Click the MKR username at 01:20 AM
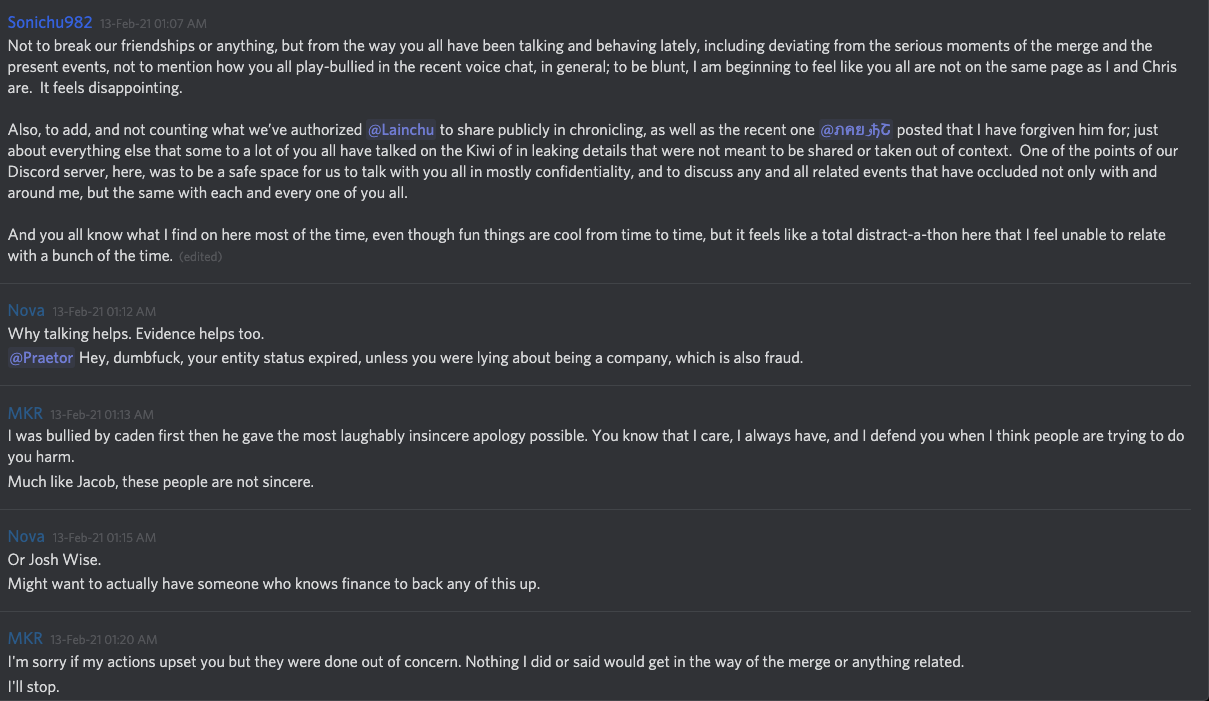This screenshot has width=1209, height=701. tap(25, 639)
